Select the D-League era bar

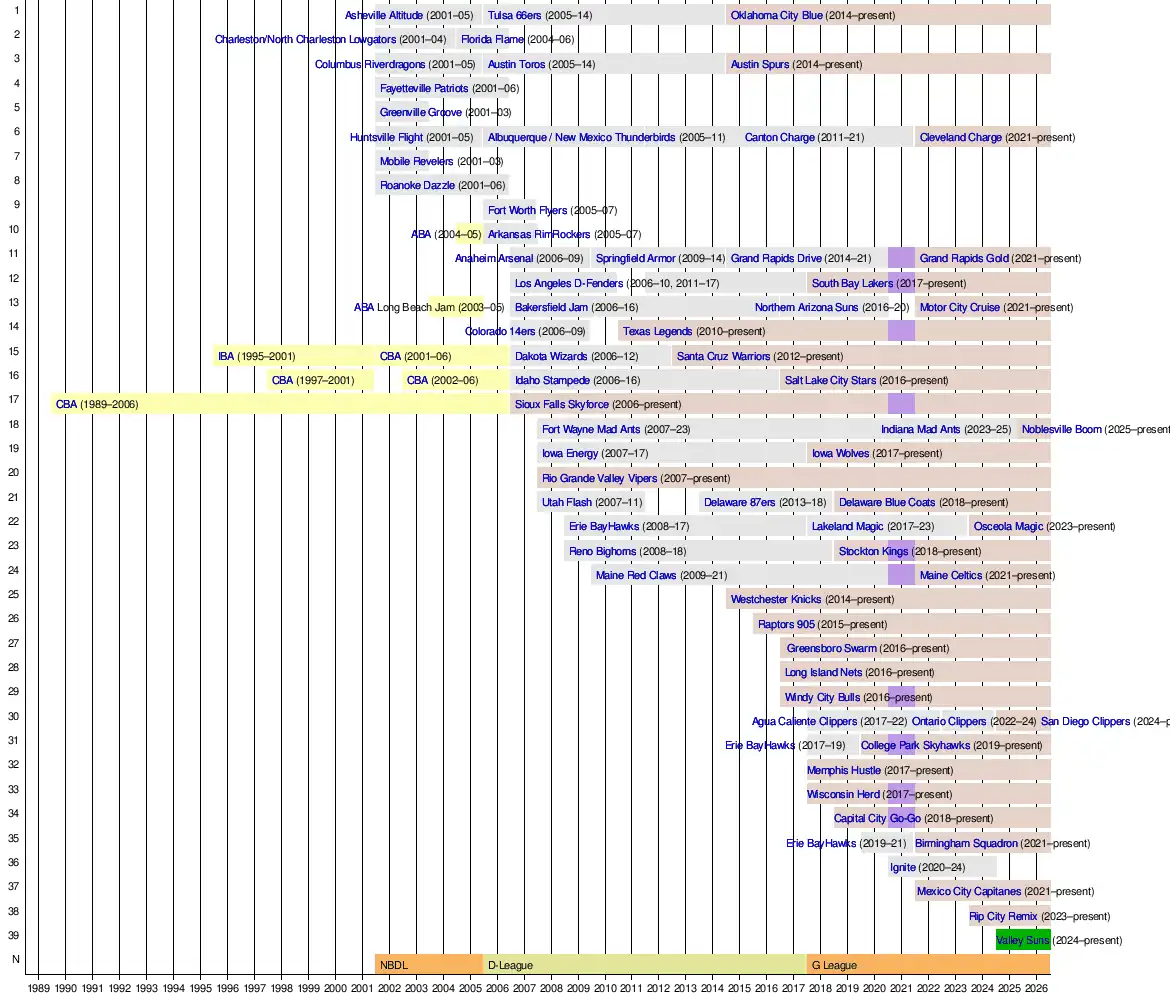644,965
